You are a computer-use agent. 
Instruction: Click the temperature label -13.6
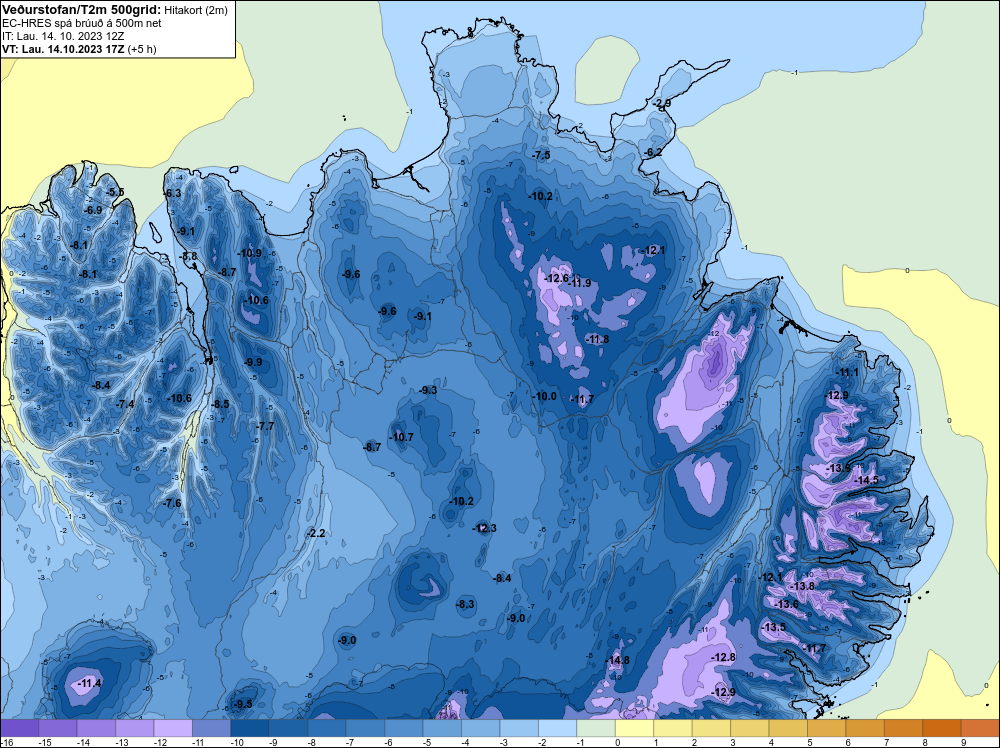point(786,604)
